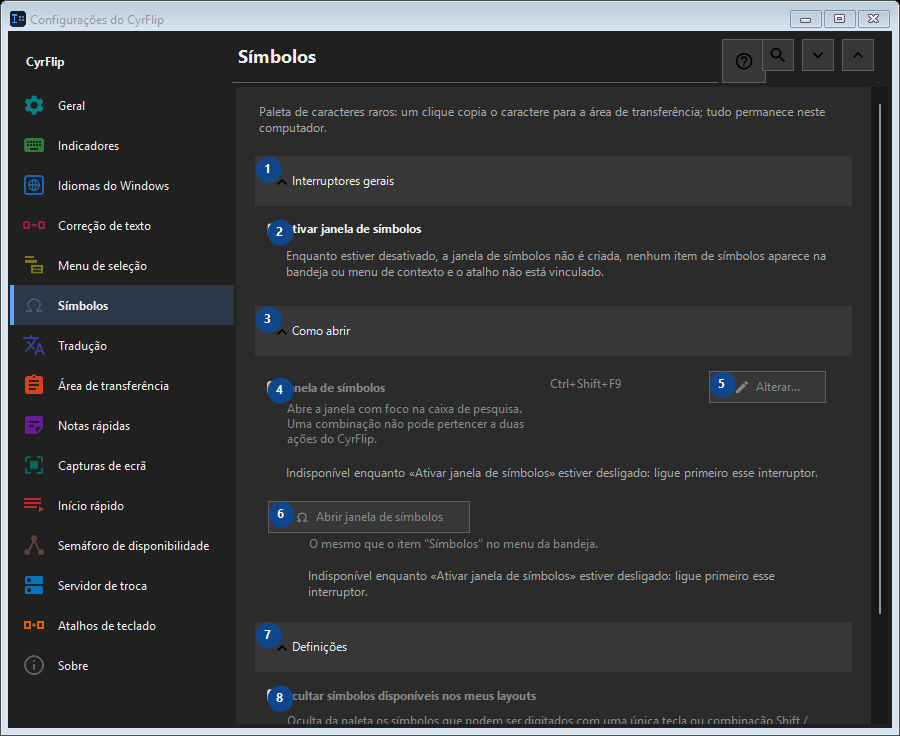Click the help question mark icon

click(743, 61)
